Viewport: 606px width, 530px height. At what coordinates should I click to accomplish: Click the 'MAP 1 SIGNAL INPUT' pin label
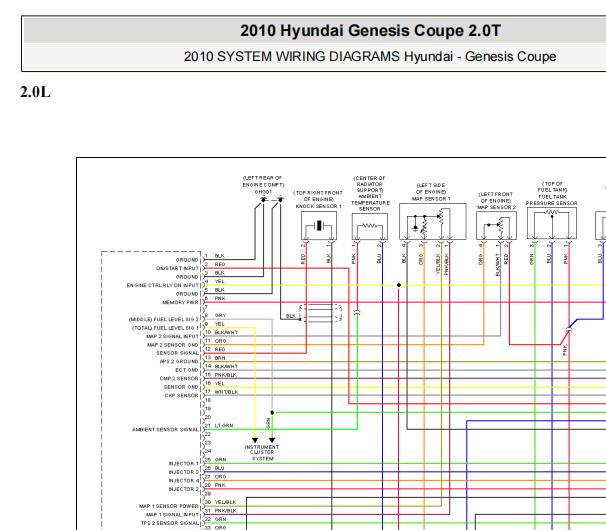pos(172,515)
